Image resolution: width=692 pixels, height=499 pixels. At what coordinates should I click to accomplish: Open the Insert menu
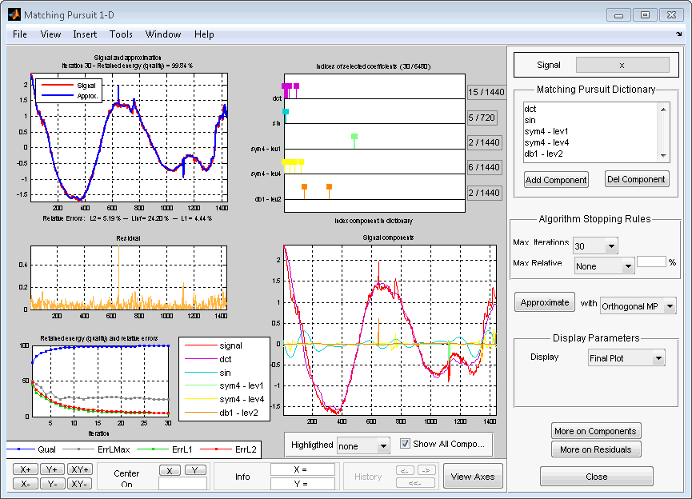click(85, 34)
